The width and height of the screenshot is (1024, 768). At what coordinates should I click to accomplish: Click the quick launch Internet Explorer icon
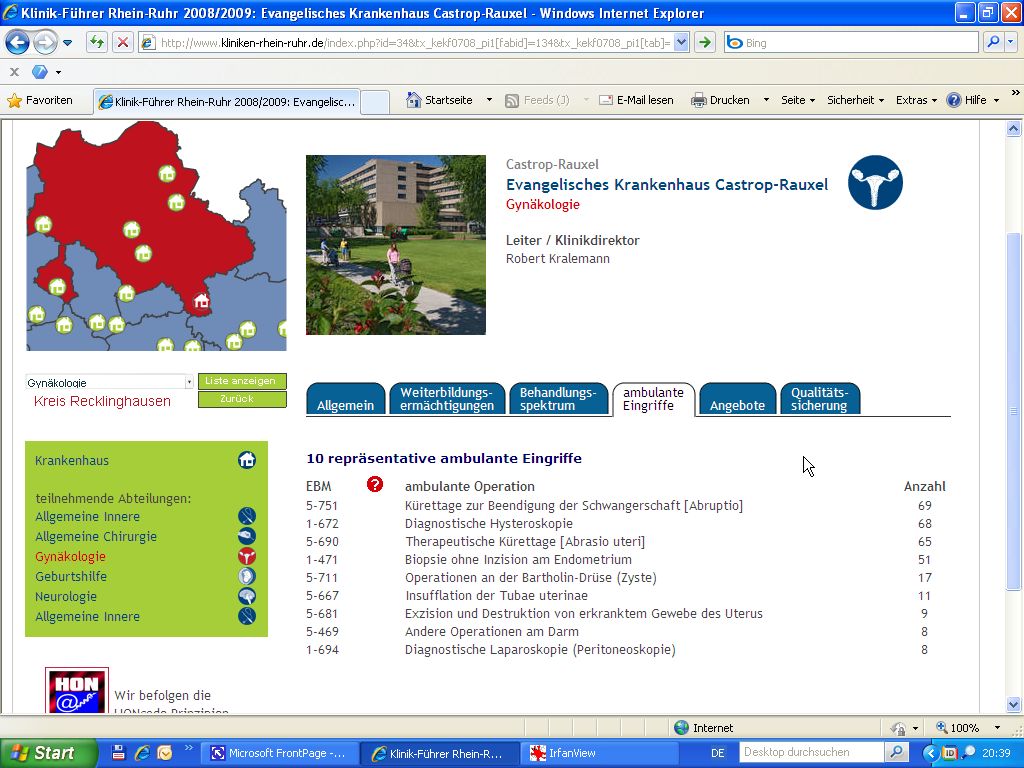(x=142, y=753)
